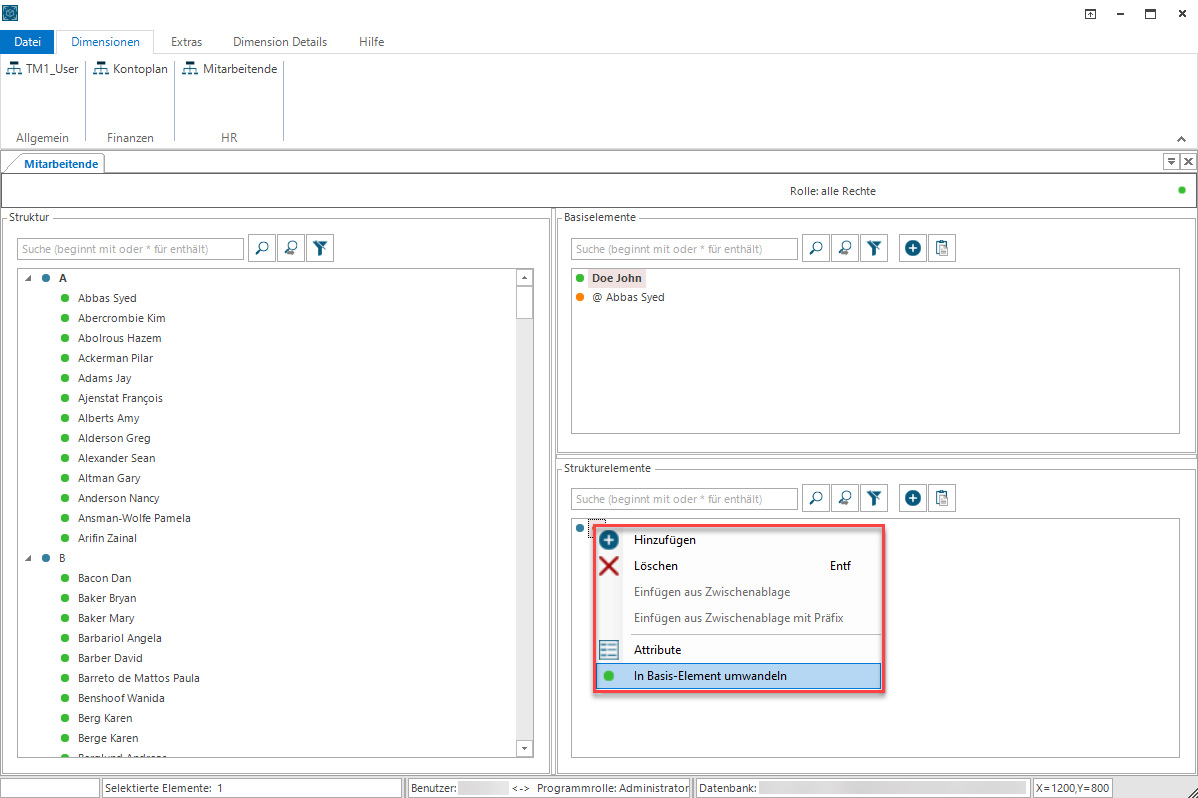
Task: Open the Dimension Details tab
Action: pyautogui.click(x=280, y=42)
